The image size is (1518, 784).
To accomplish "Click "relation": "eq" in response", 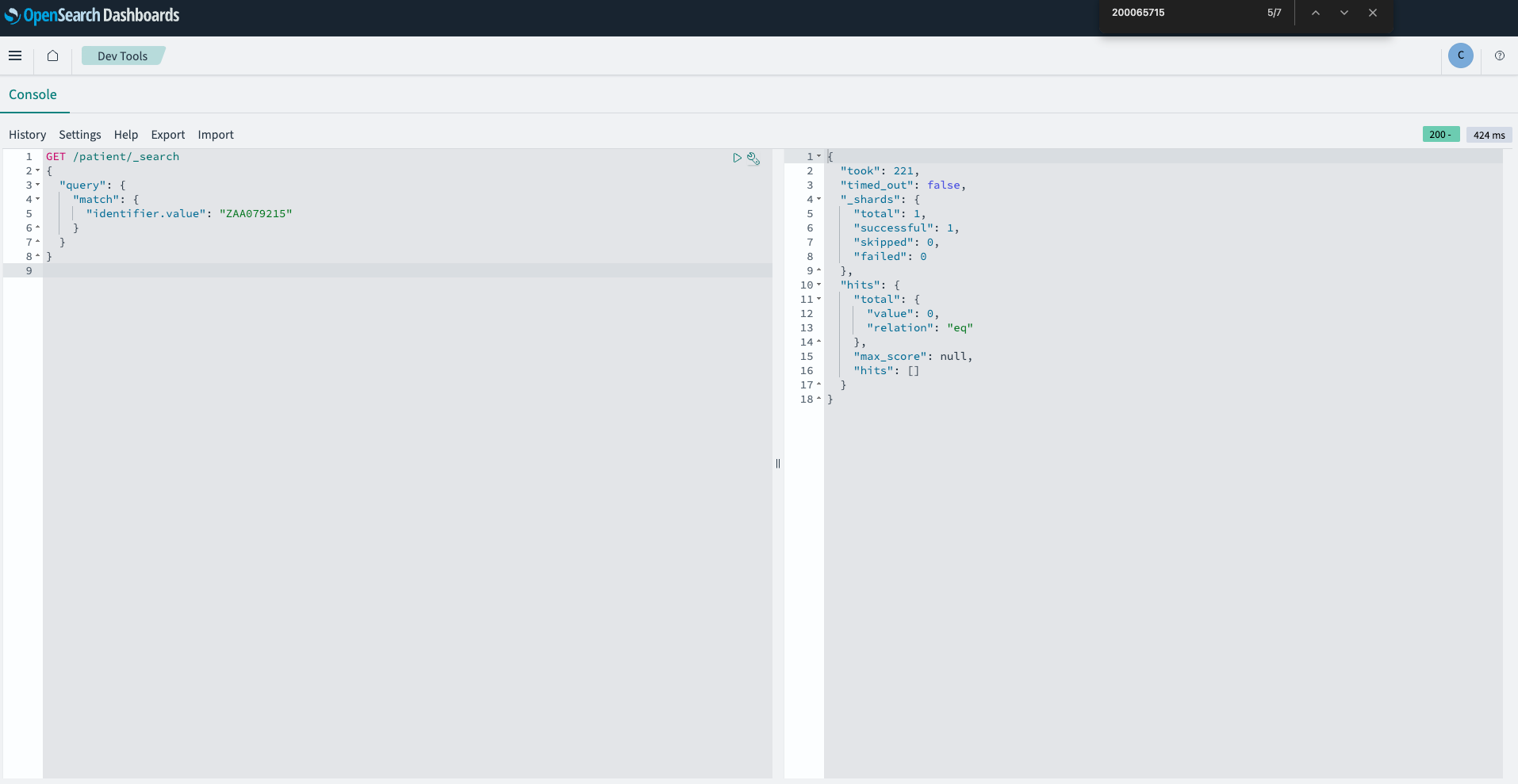I will 920,328.
